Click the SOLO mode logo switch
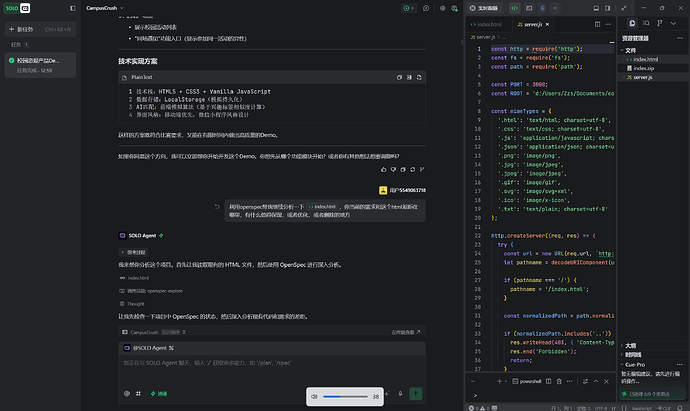 (18, 8)
